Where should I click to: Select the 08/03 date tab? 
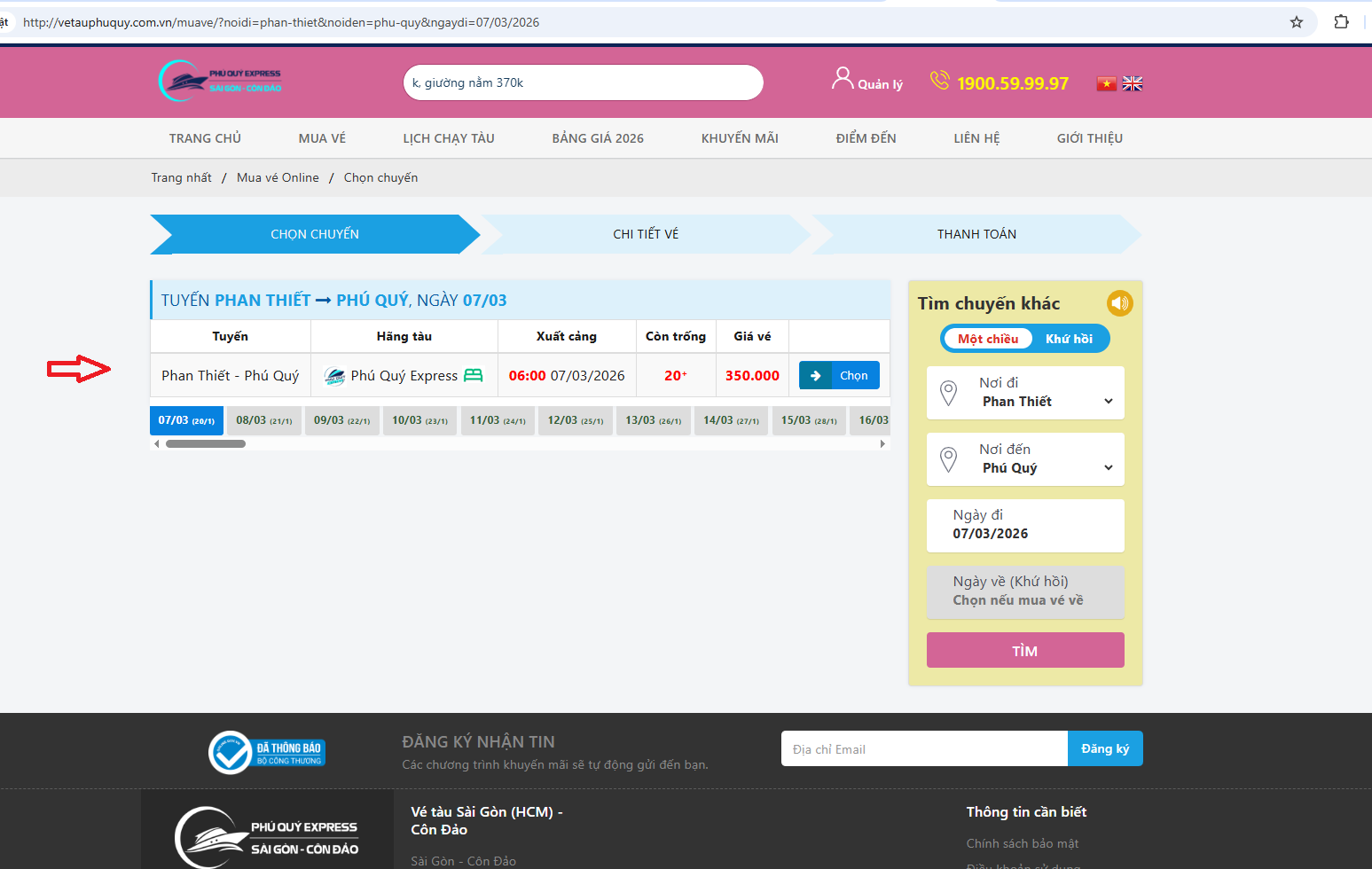[263, 420]
